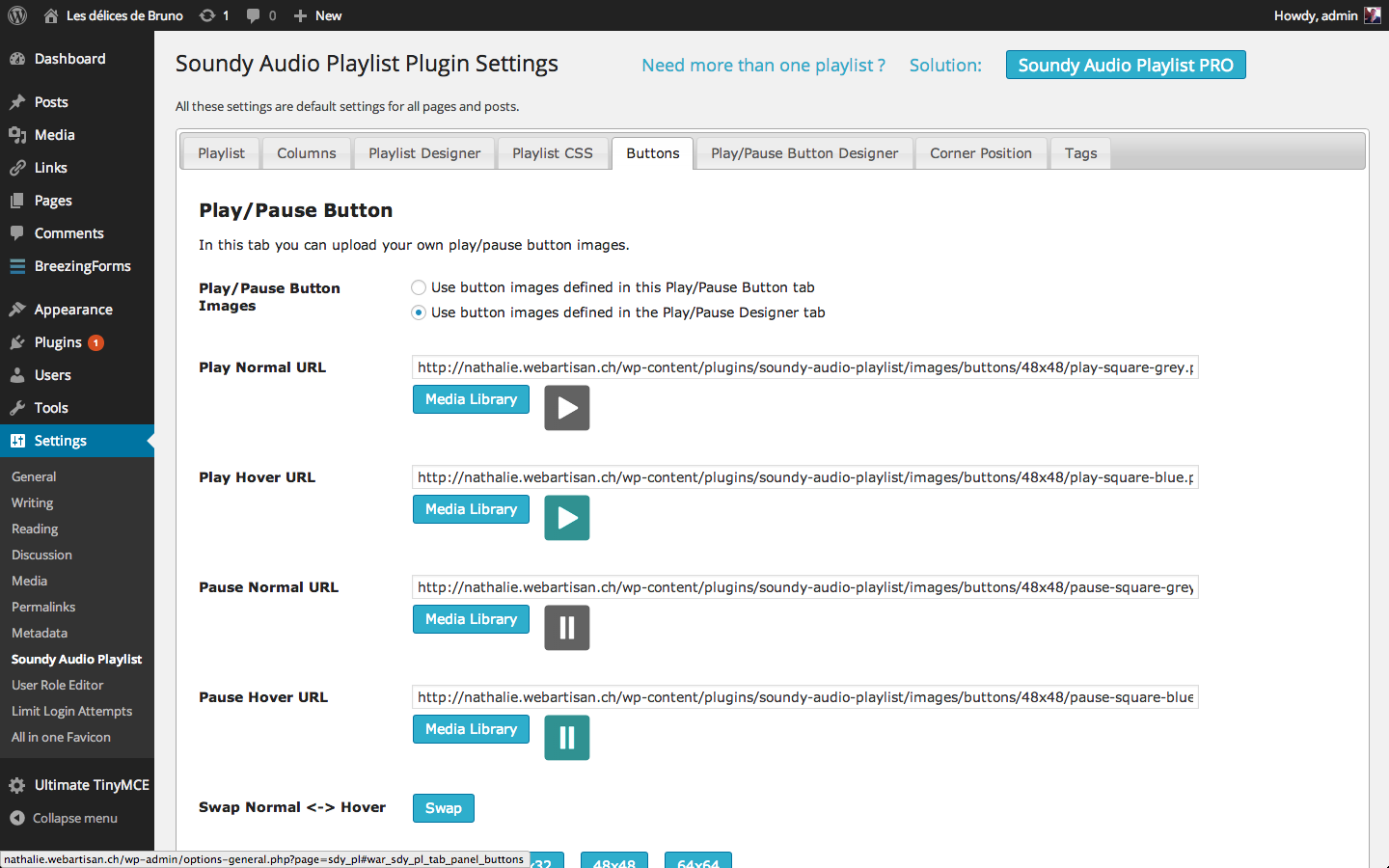Click the admin avatar icon
This screenshot has height=868, width=1389.
pyautogui.click(x=1372, y=15)
